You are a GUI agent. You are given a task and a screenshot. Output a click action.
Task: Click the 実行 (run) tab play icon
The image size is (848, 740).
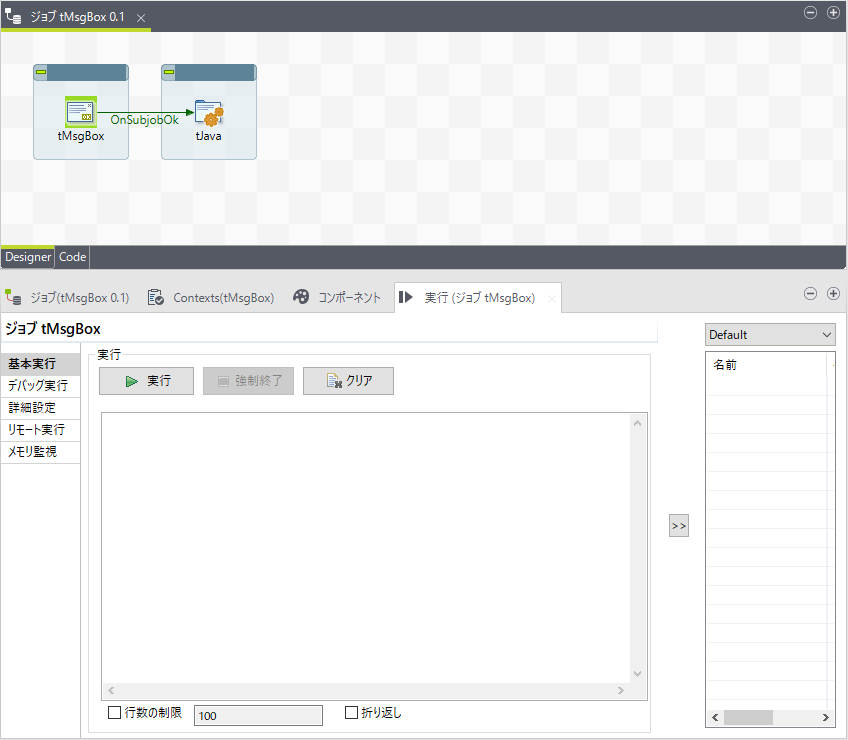(404, 297)
